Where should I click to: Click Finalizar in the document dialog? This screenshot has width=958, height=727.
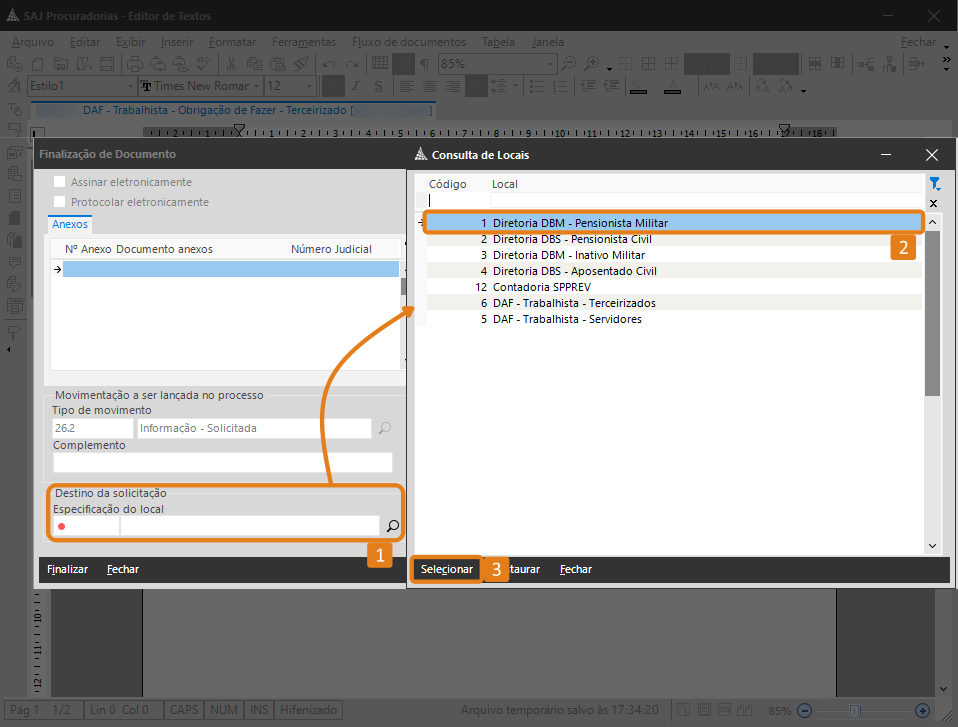click(67, 569)
